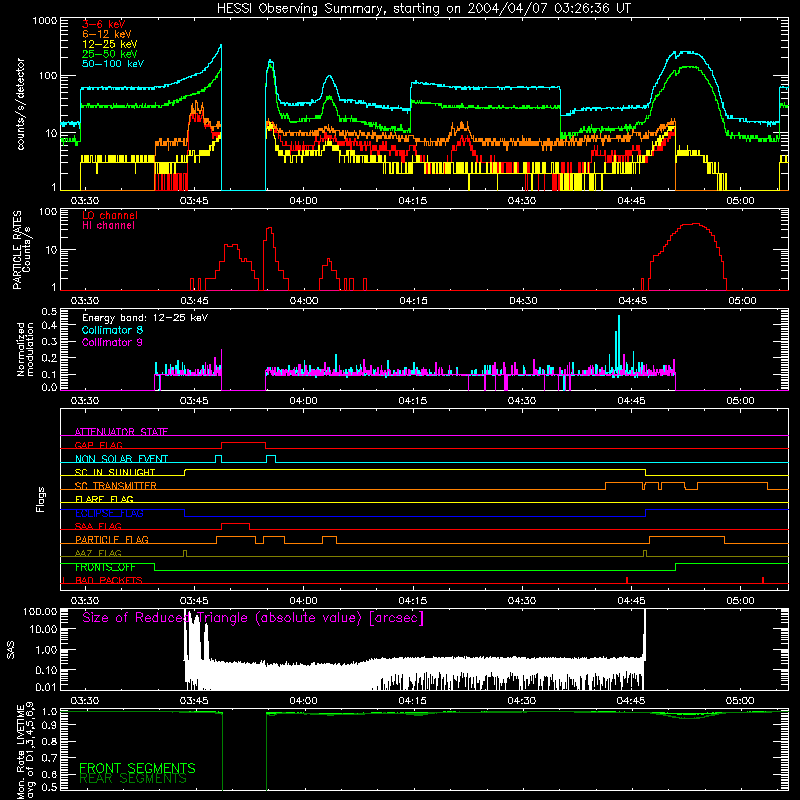Click the FLARE FLAG label

[x=104, y=499]
